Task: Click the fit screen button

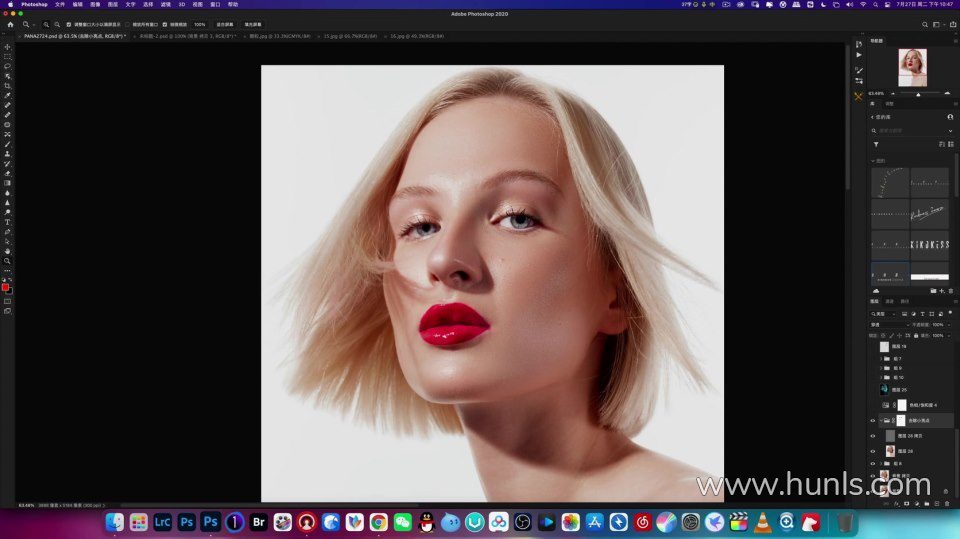Action: 225,24
